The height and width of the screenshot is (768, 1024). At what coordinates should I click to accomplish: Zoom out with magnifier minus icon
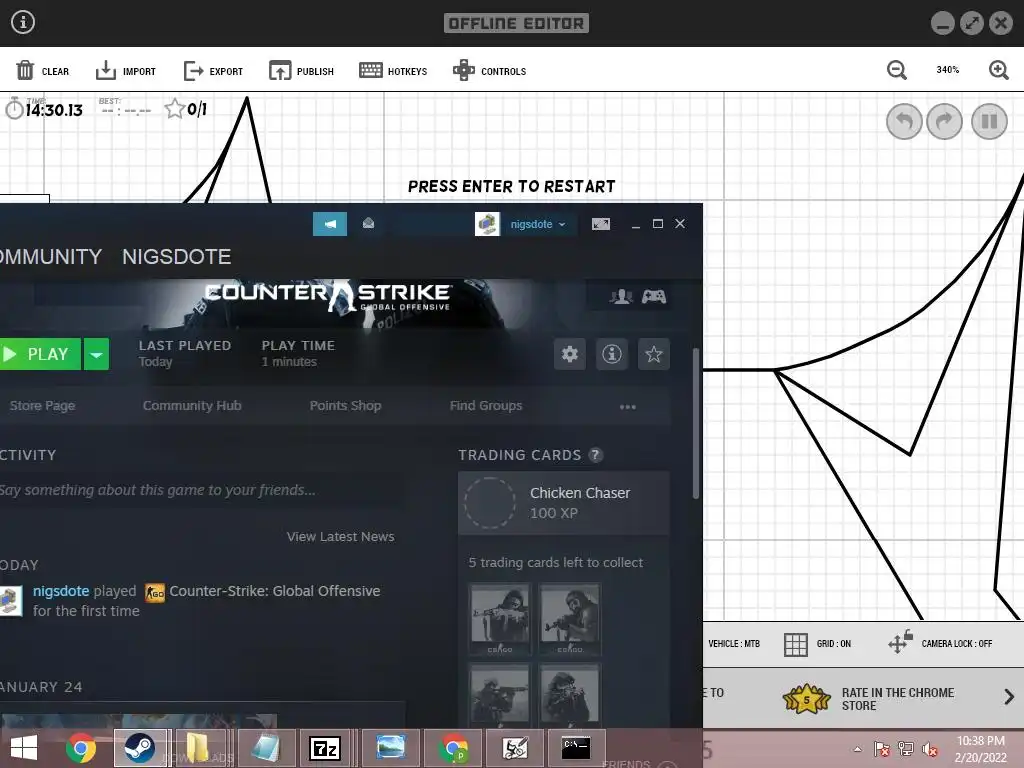click(x=897, y=70)
